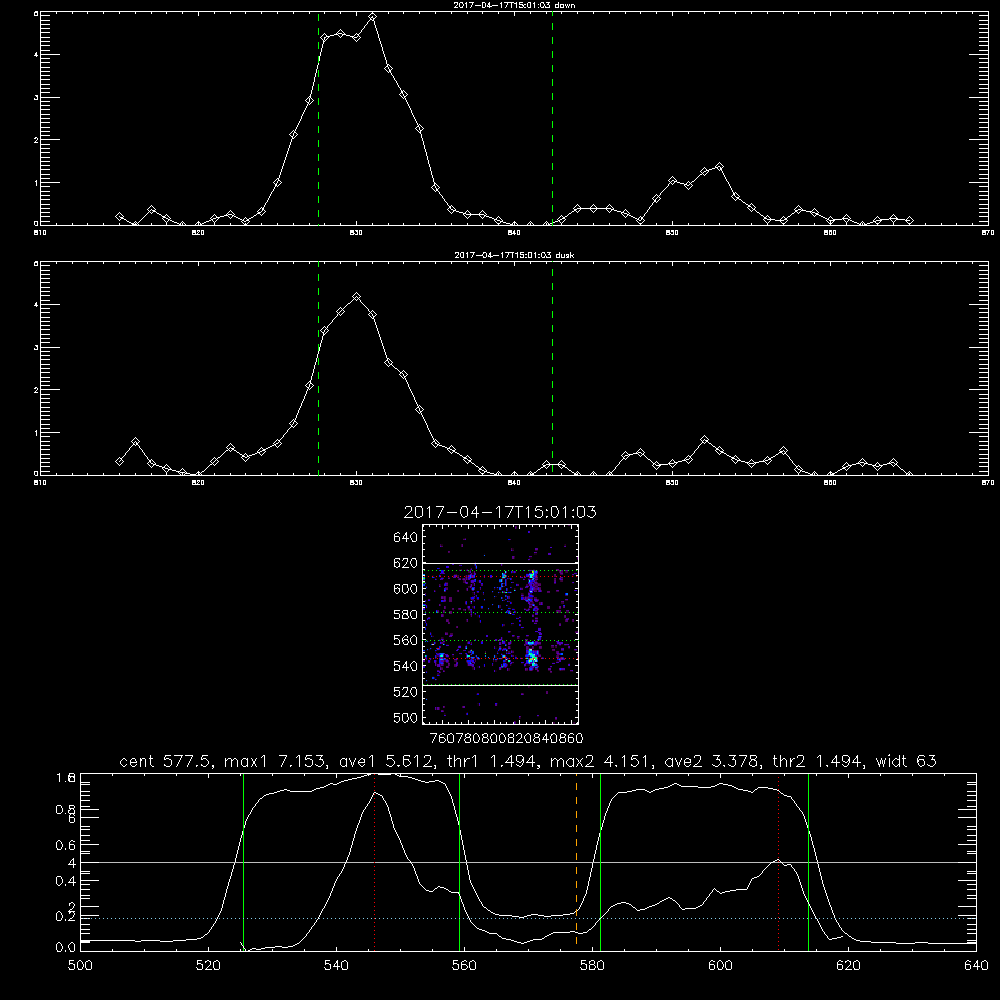Click the y-axis label '0.4' on the bottom plot
The height and width of the screenshot is (1000, 1000).
pos(66,881)
